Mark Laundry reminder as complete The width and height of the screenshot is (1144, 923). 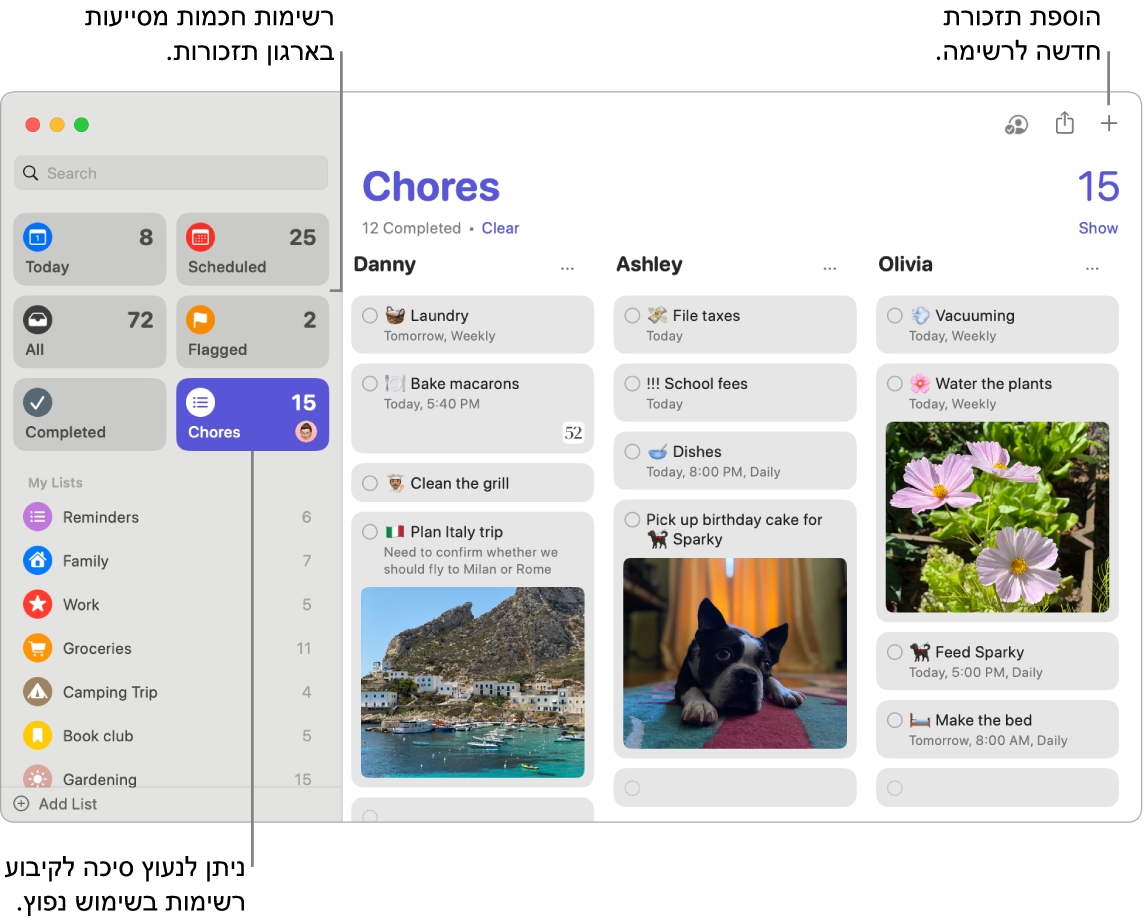point(370,316)
